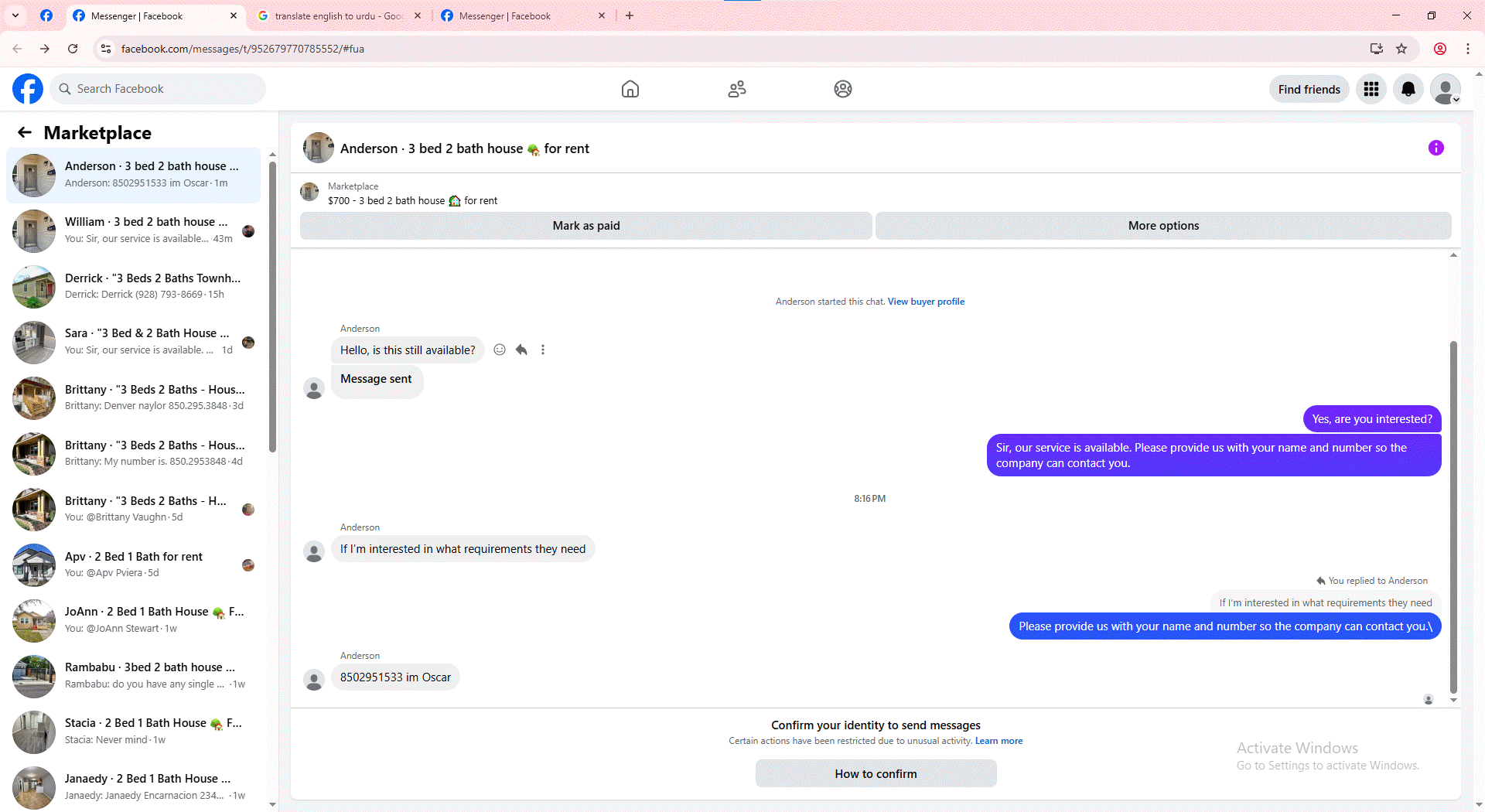Click the install app icon in address bar
The image size is (1485, 812).
coord(1377,49)
